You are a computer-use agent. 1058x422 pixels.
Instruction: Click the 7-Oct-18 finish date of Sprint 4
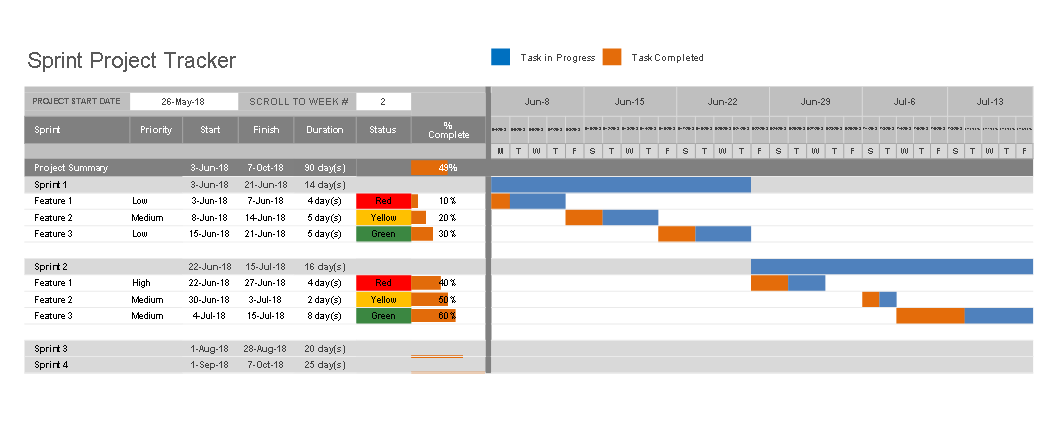tap(266, 365)
